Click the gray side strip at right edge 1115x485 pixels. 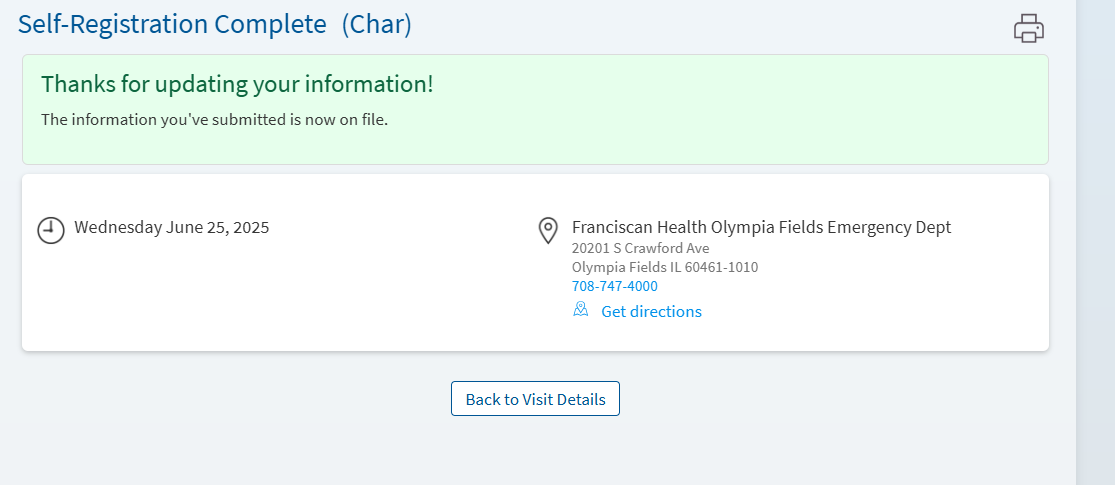[x=1095, y=242]
